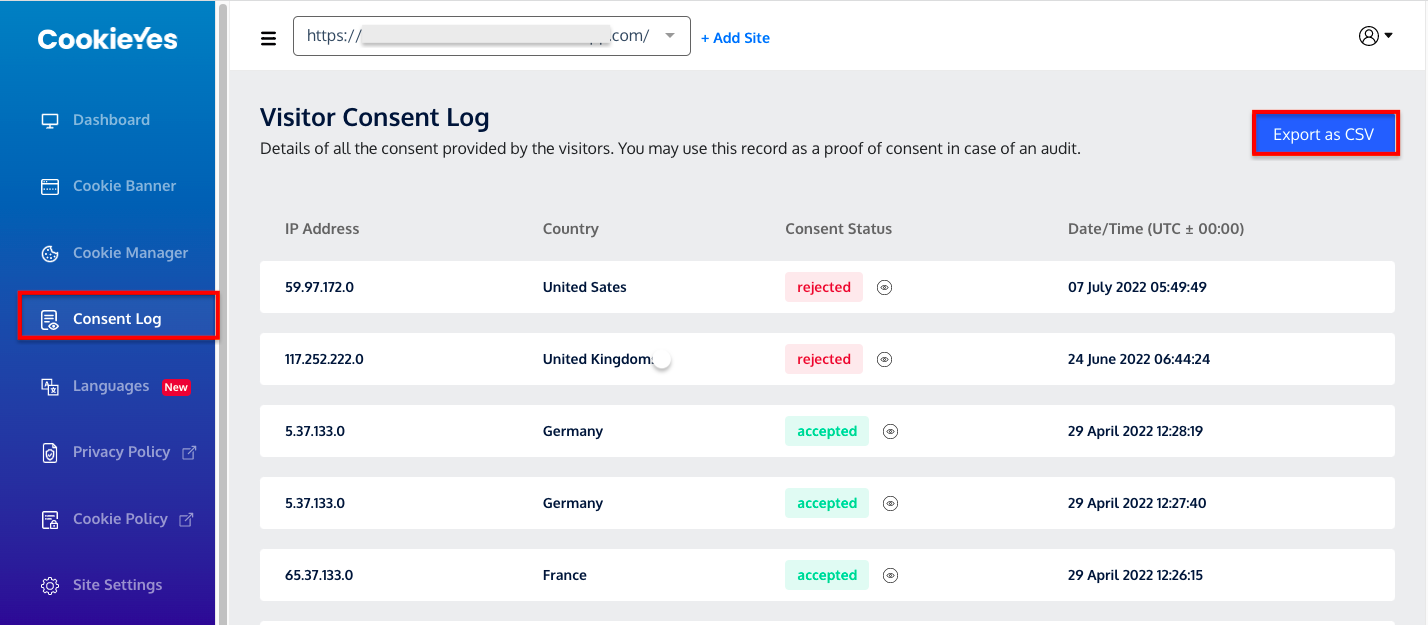Screen dimensions: 1428x625
Task: Select the Dashboard icon in sidebar
Action: point(50,119)
